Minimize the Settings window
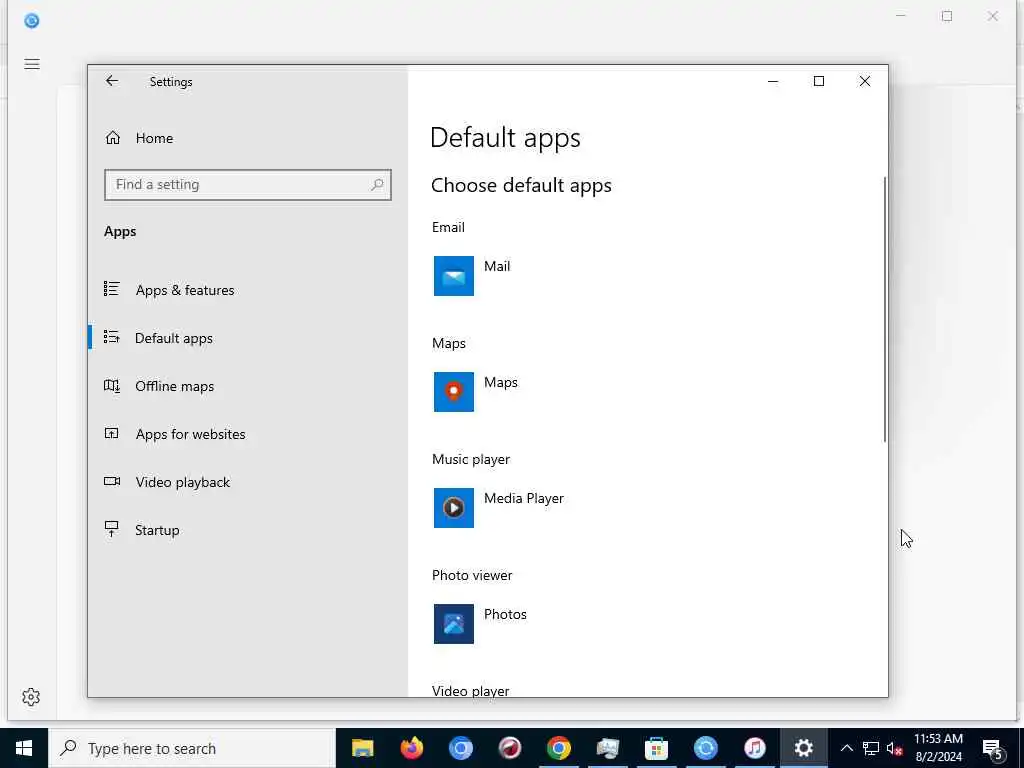Viewport: 1024px width, 768px height. tap(773, 81)
